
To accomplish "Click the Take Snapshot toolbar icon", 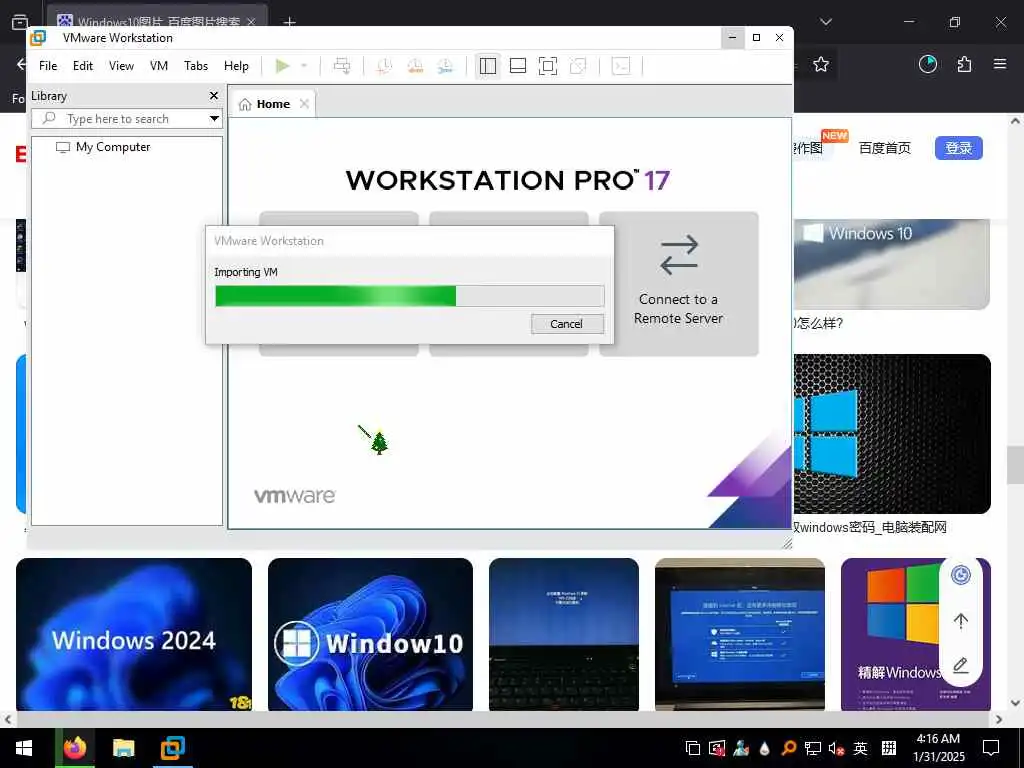I will point(384,66).
